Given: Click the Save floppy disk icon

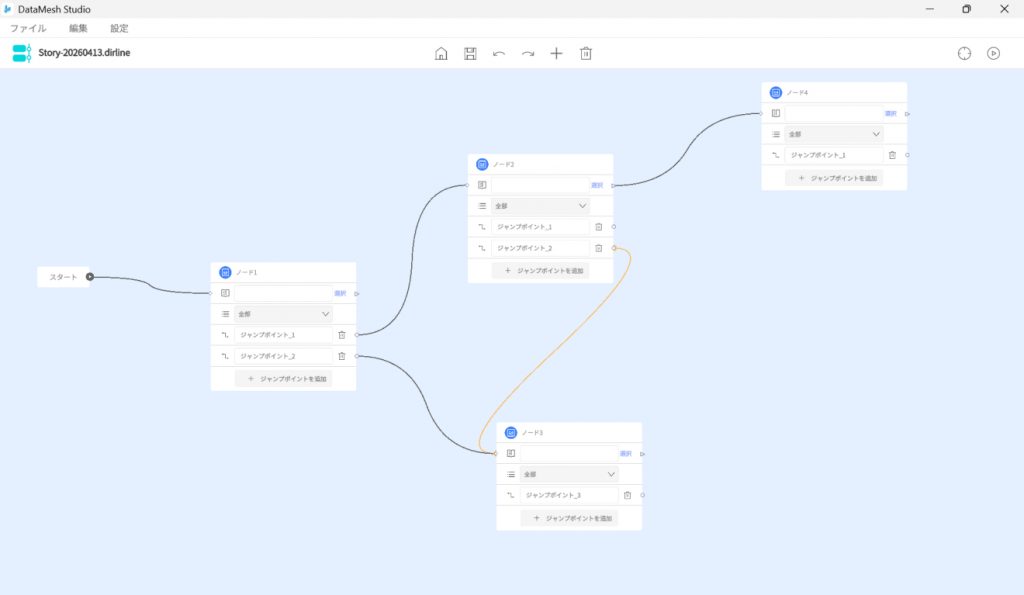Looking at the screenshot, I should pos(470,53).
